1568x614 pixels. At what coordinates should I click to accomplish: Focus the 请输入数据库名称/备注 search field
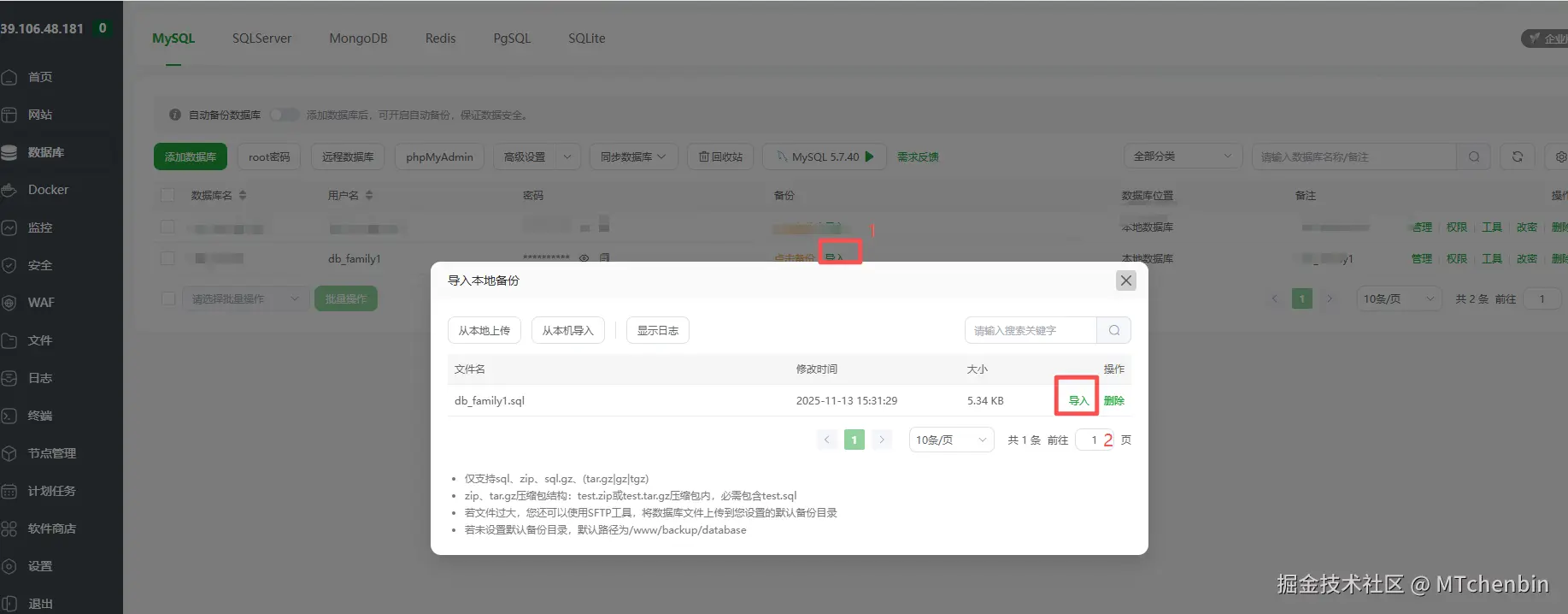(1354, 156)
